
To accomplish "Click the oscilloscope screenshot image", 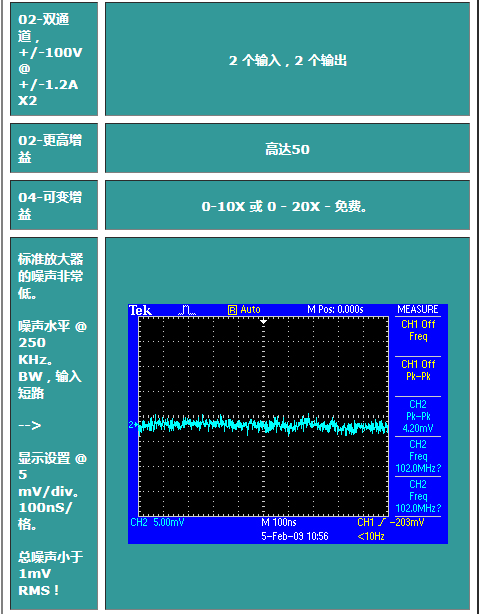I will pos(288,424).
